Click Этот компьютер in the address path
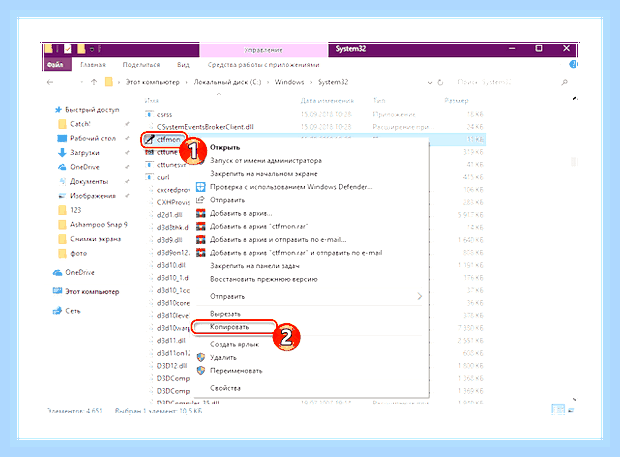Screen dimensions: 620x457 (152, 82)
